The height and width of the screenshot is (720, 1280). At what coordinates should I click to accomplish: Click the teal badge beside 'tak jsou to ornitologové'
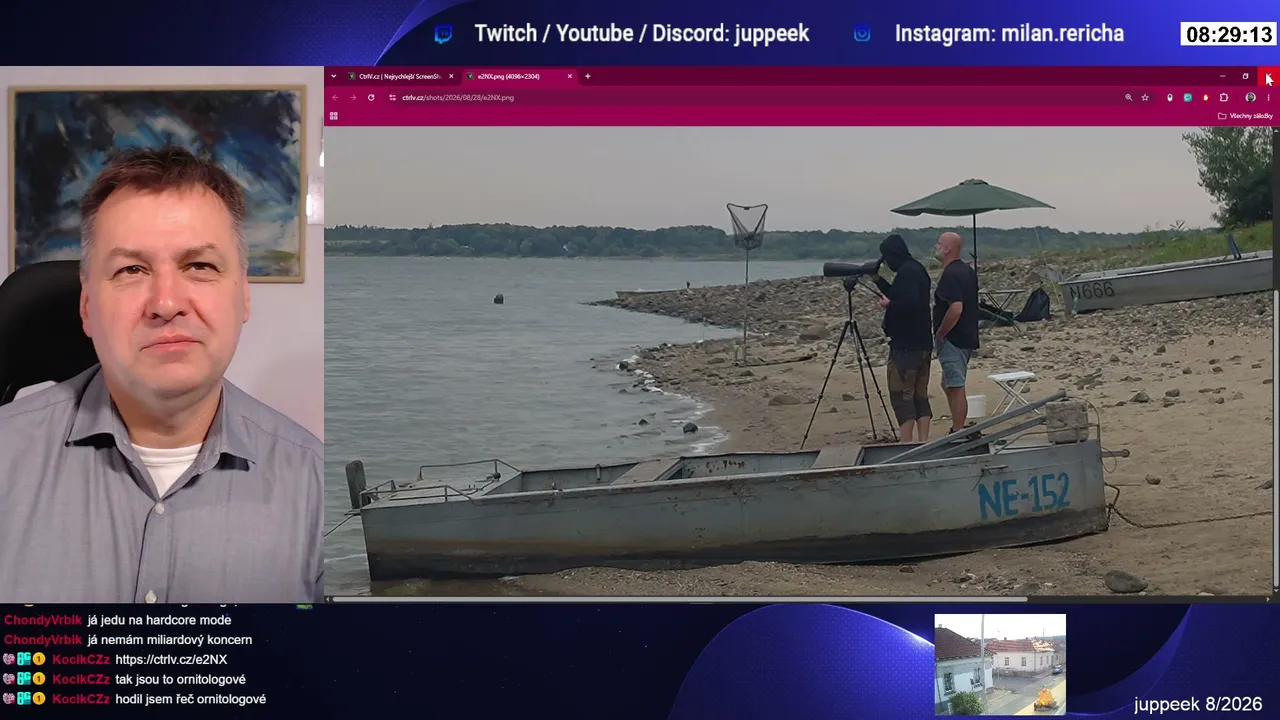pos(24,680)
